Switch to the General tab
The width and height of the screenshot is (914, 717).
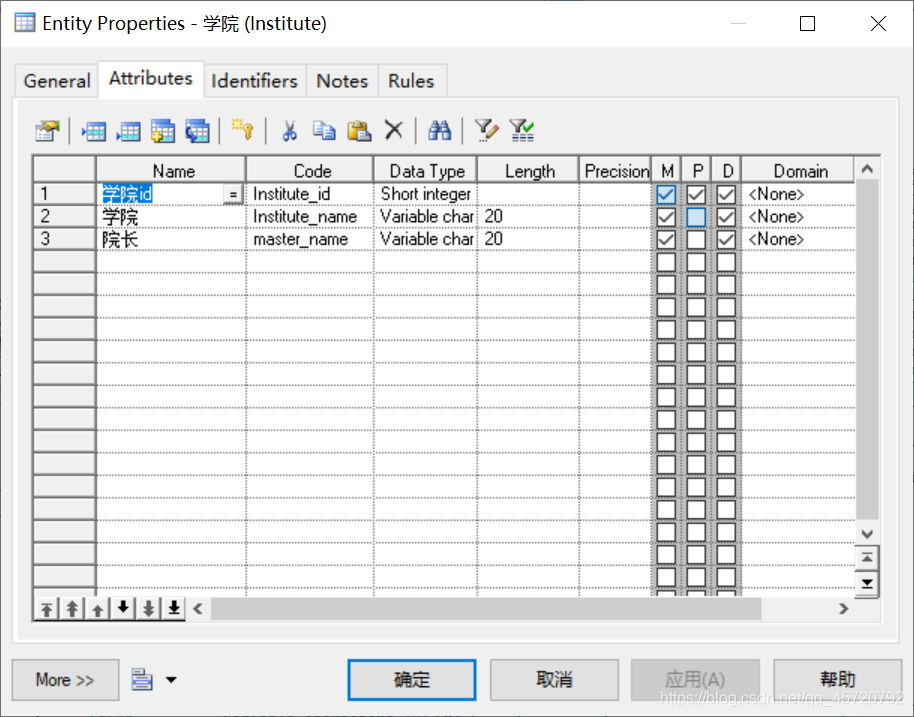point(57,80)
